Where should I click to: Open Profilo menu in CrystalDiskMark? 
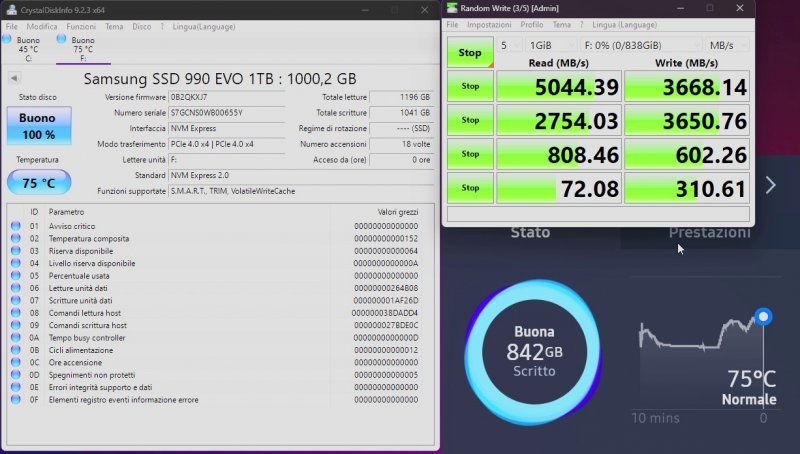coord(532,24)
